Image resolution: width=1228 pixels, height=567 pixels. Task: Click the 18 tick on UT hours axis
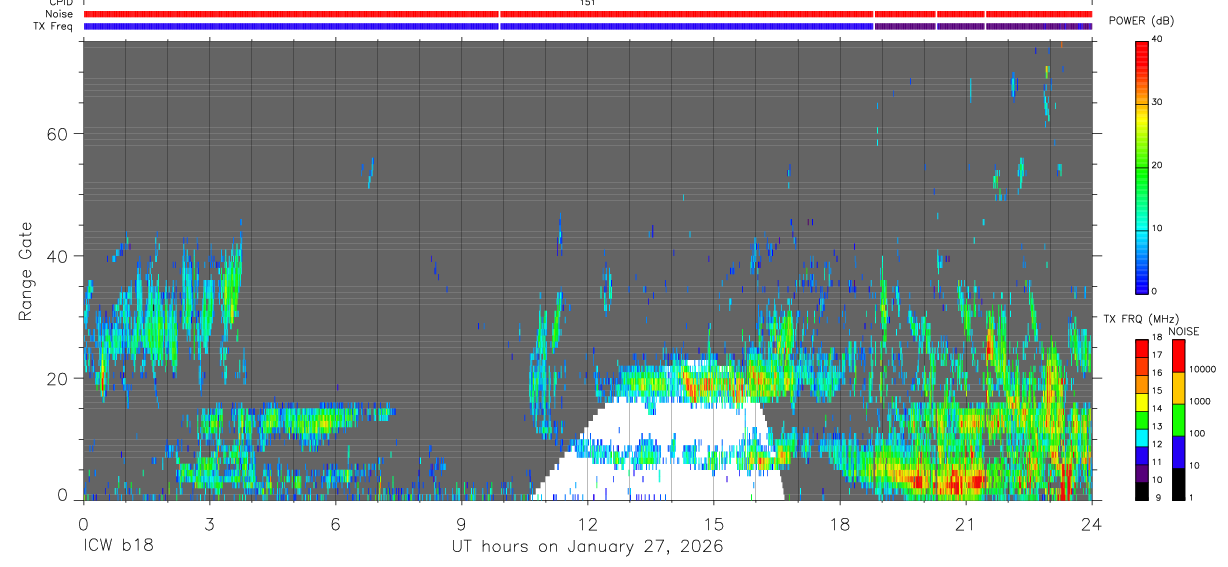point(839,522)
